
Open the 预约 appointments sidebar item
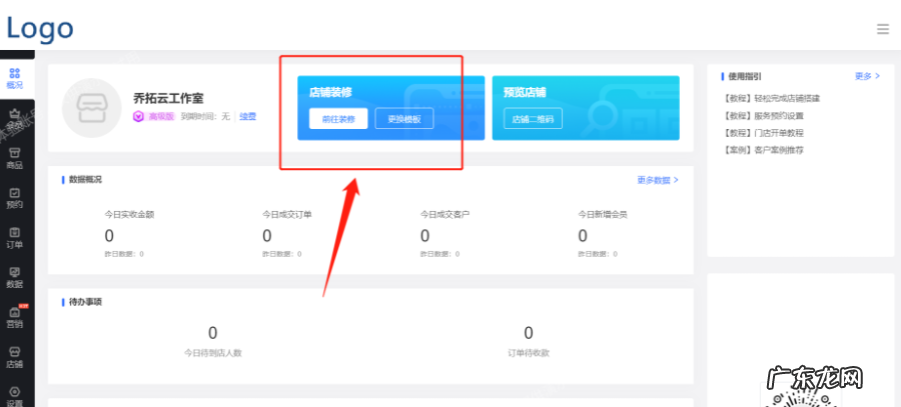(15, 198)
